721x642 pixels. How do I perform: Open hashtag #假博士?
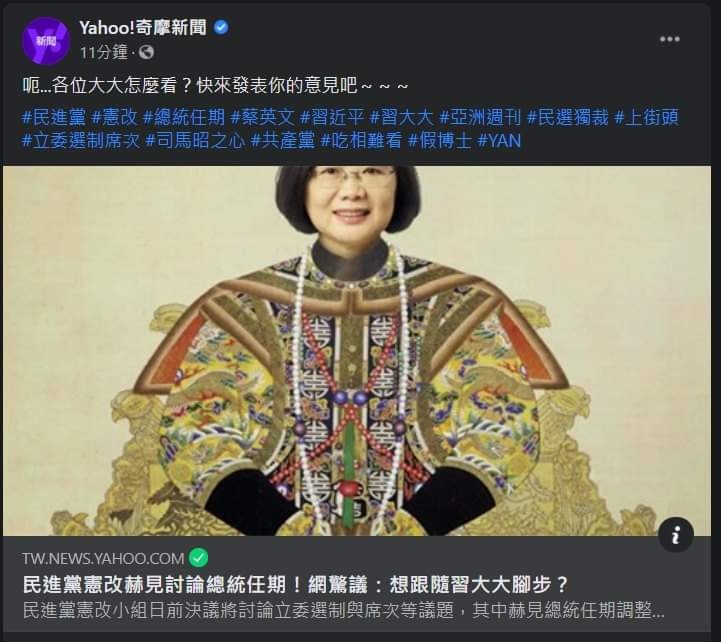pos(440,140)
